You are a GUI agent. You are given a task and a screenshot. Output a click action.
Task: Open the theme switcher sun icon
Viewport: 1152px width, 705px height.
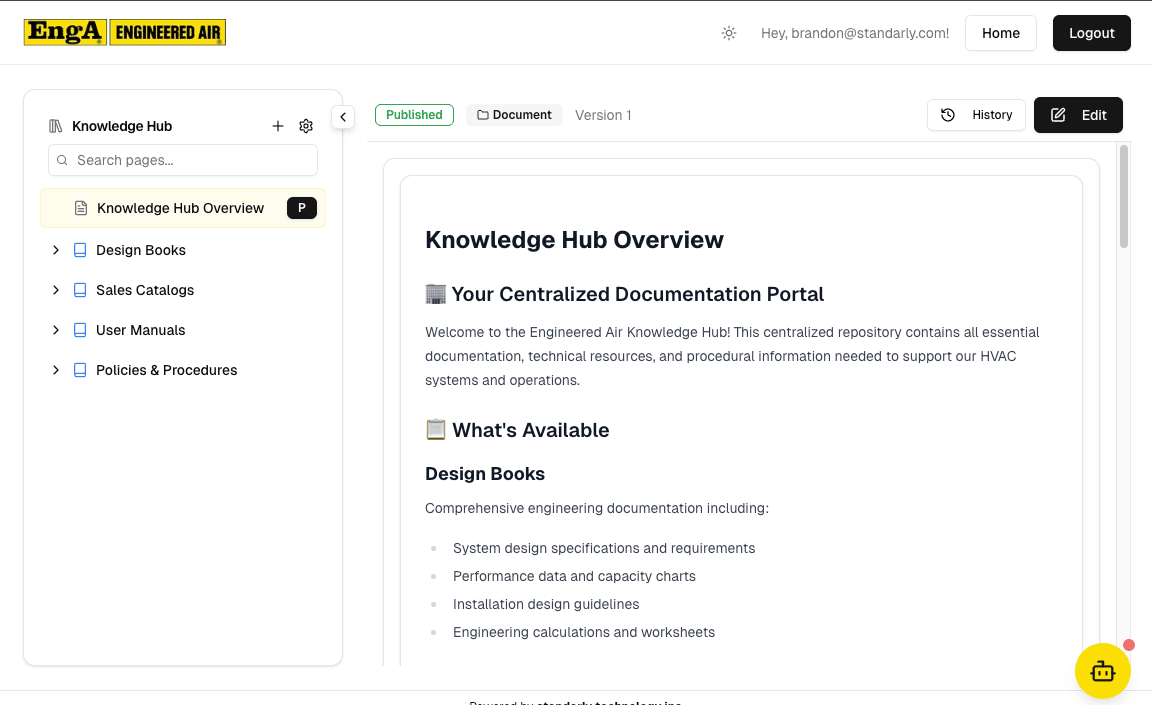coord(728,32)
